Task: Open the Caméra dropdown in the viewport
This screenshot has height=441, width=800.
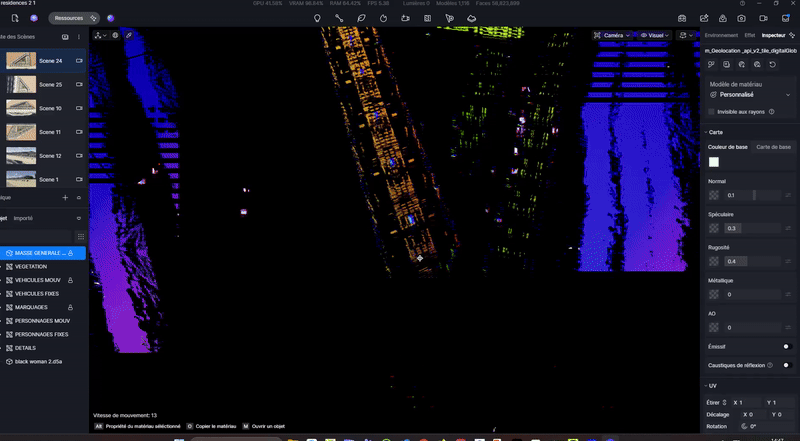Action: (x=615, y=35)
